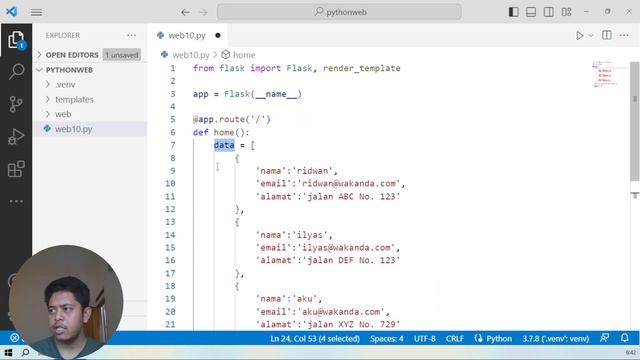
Task: Select language mode Python in status bar
Action: (x=499, y=339)
